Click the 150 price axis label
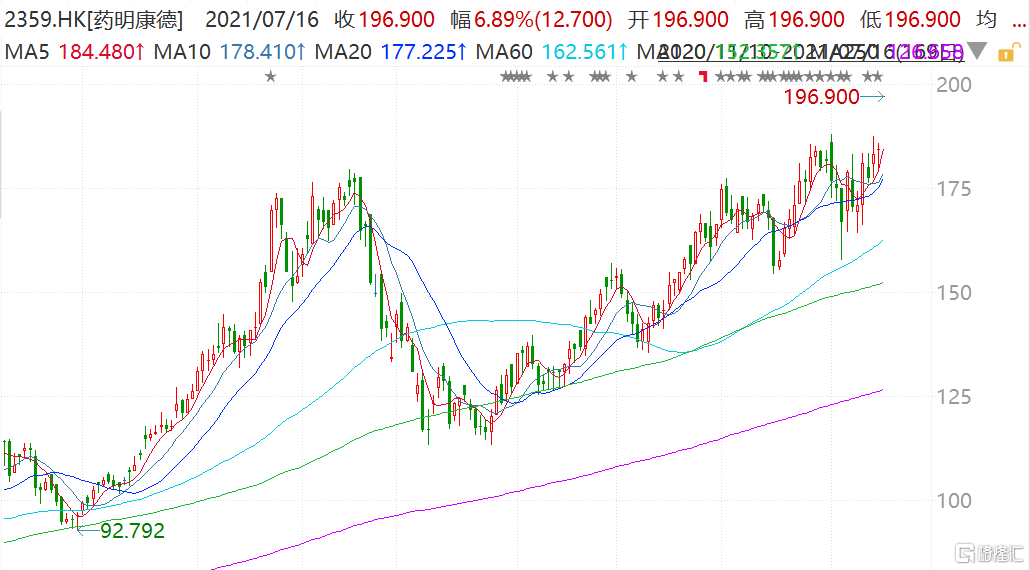Screen dimensions: 1030x570 (x=953, y=293)
